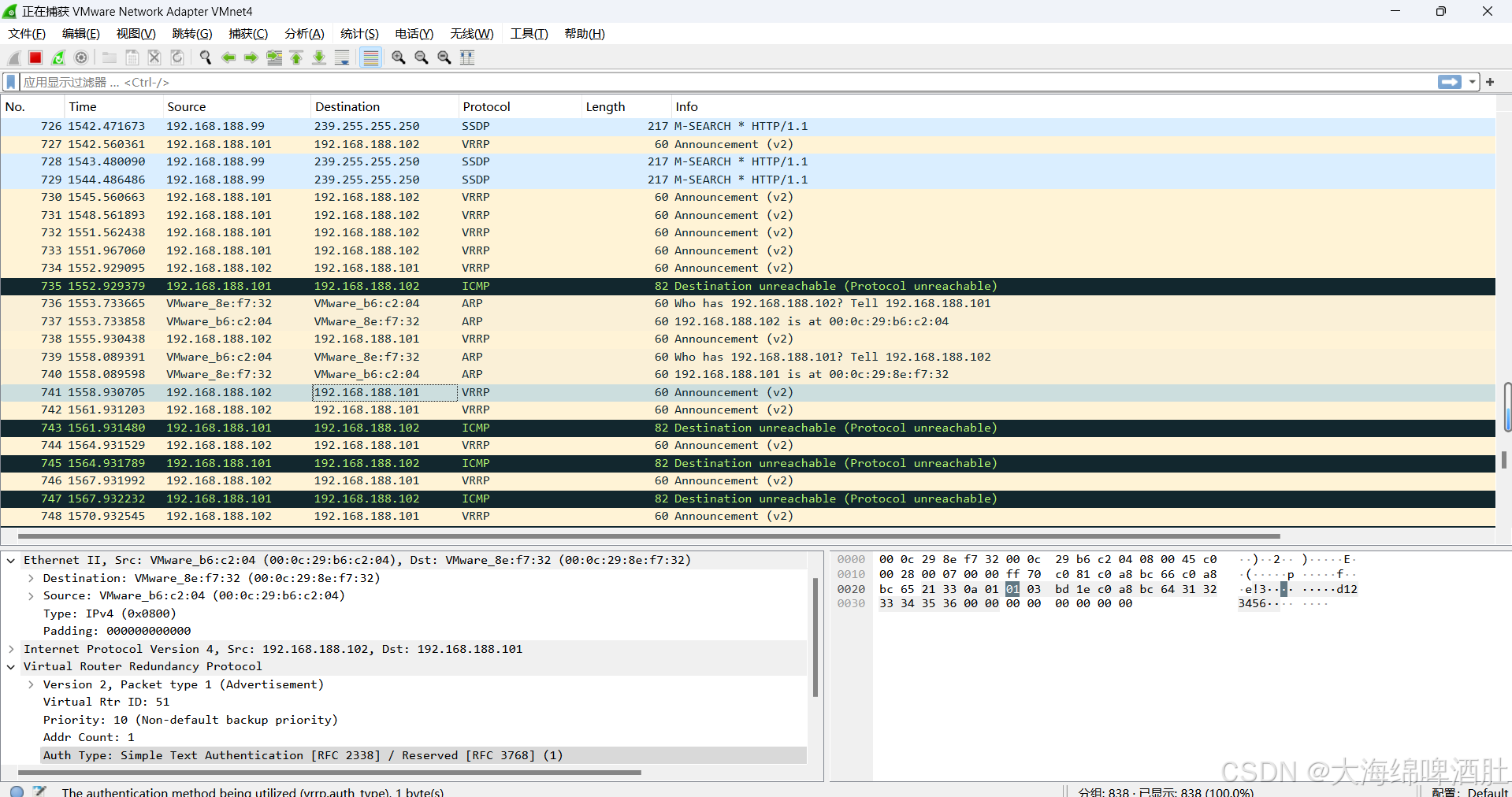Viewport: 1512px width, 797px height.
Task: Go forward to next packet arrow
Action: point(251,57)
